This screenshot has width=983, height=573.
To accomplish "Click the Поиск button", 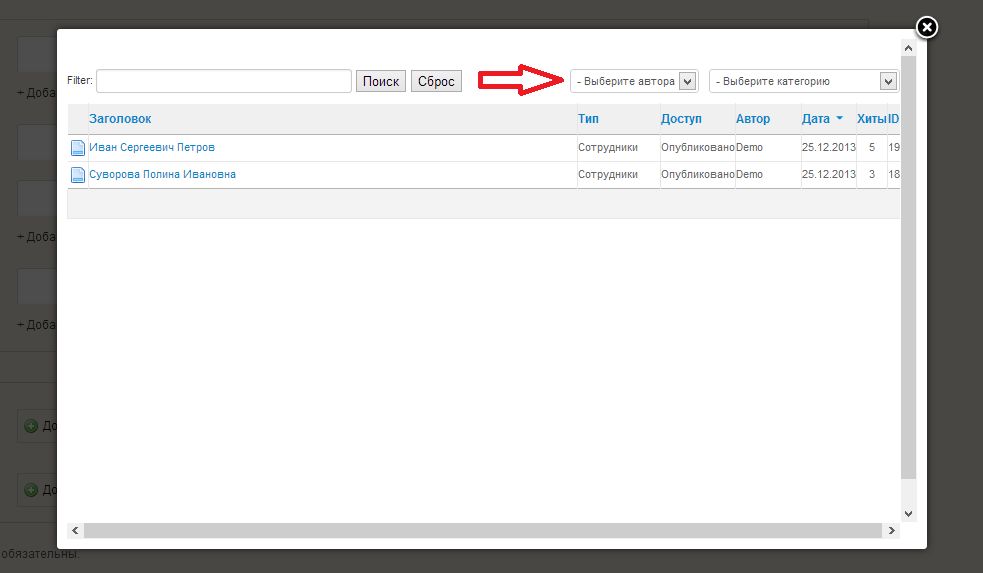I will click(380, 81).
